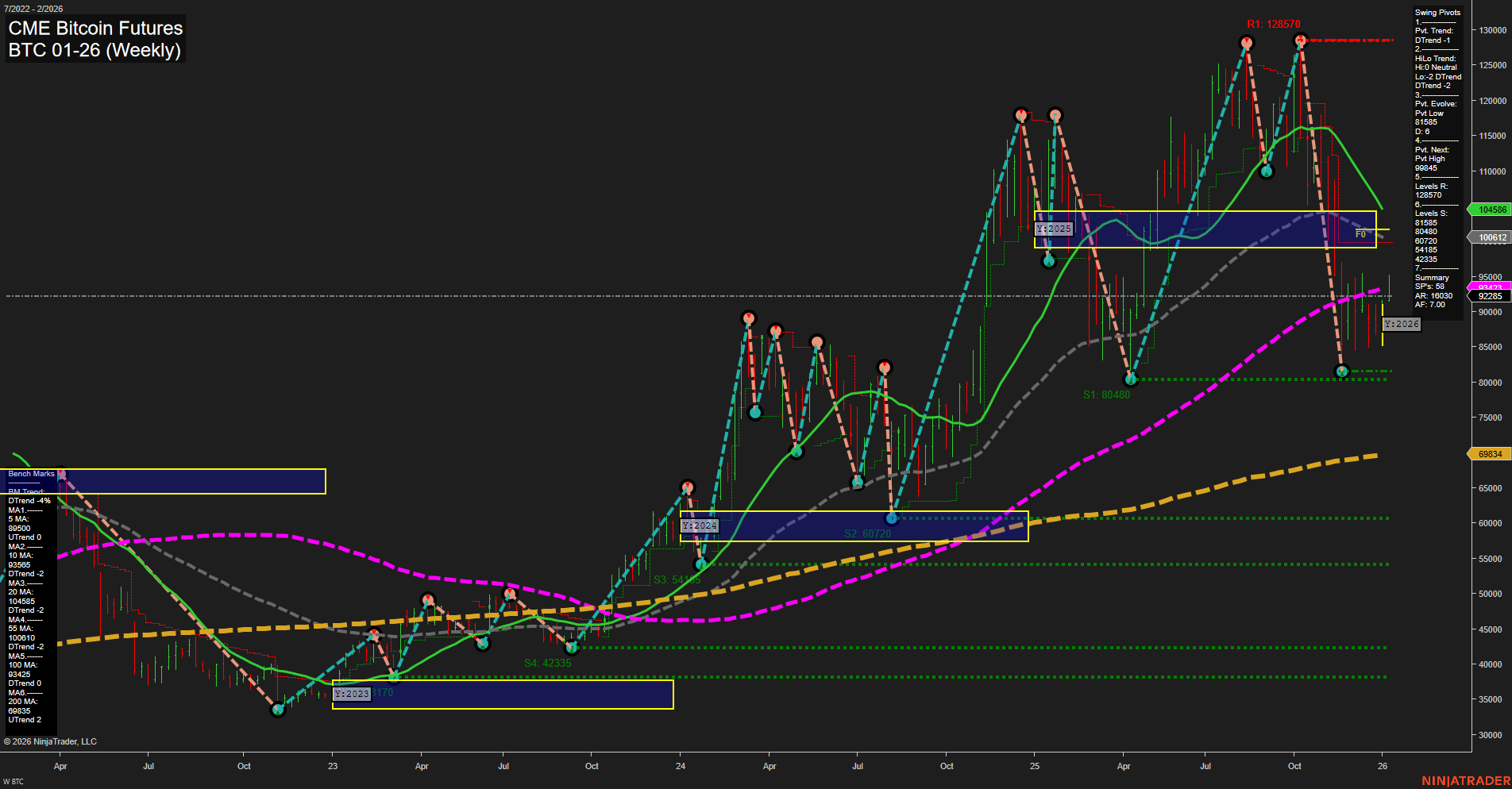Click the CME Bitcoin Futures chart title
1512x789 pixels.
tap(94, 28)
